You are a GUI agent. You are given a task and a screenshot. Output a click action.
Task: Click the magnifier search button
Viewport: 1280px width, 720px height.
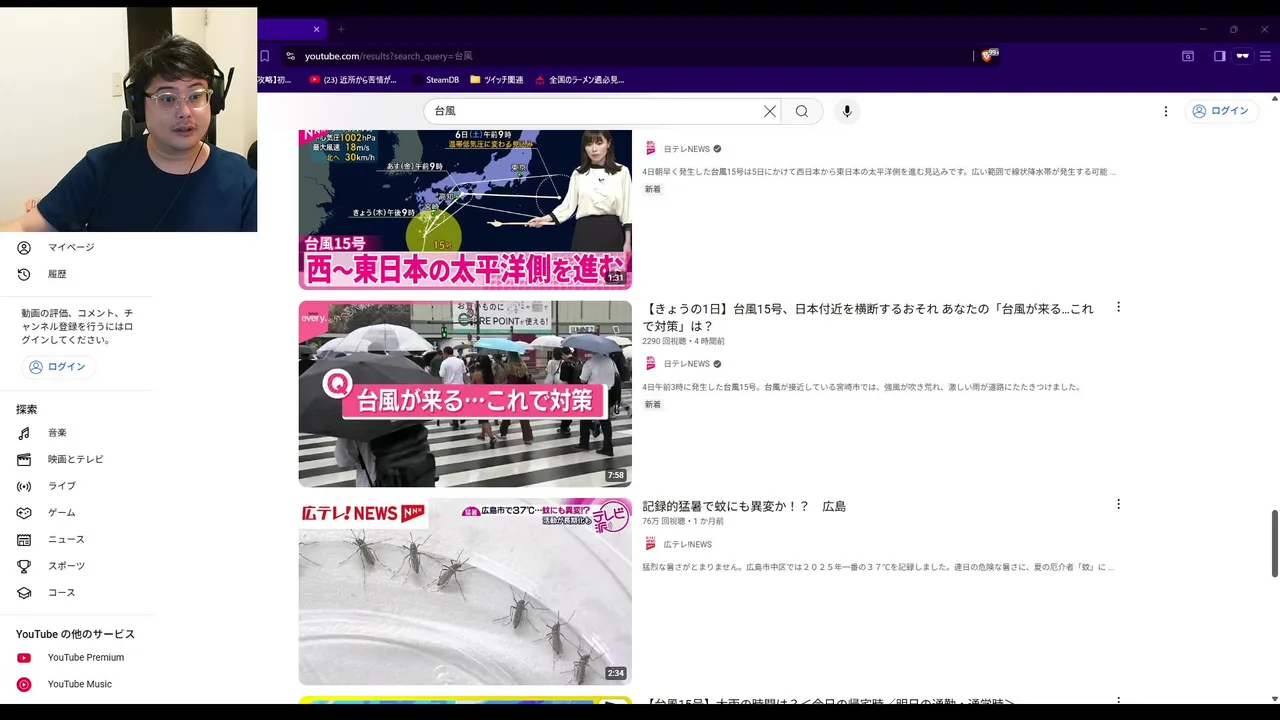click(x=802, y=111)
